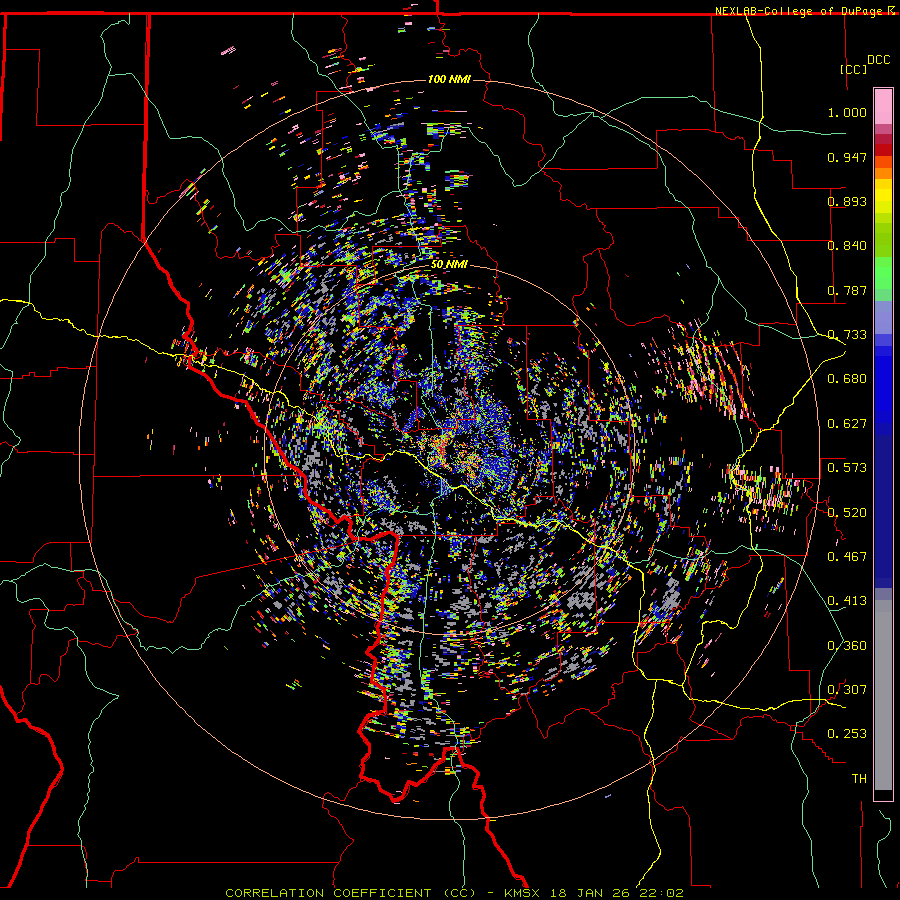This screenshot has height=900, width=900.
Task: Click the 0.627 legend value
Action: [x=847, y=424]
